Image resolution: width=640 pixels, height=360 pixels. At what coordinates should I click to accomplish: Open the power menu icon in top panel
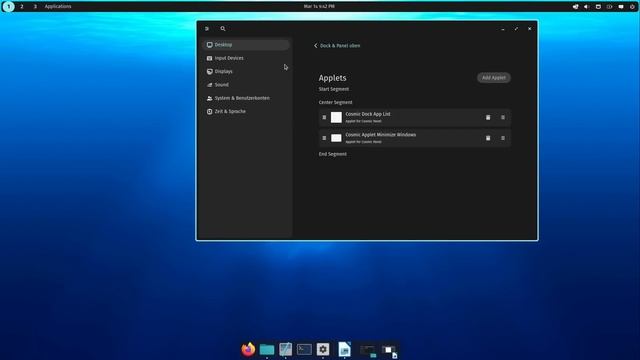(x=632, y=7)
